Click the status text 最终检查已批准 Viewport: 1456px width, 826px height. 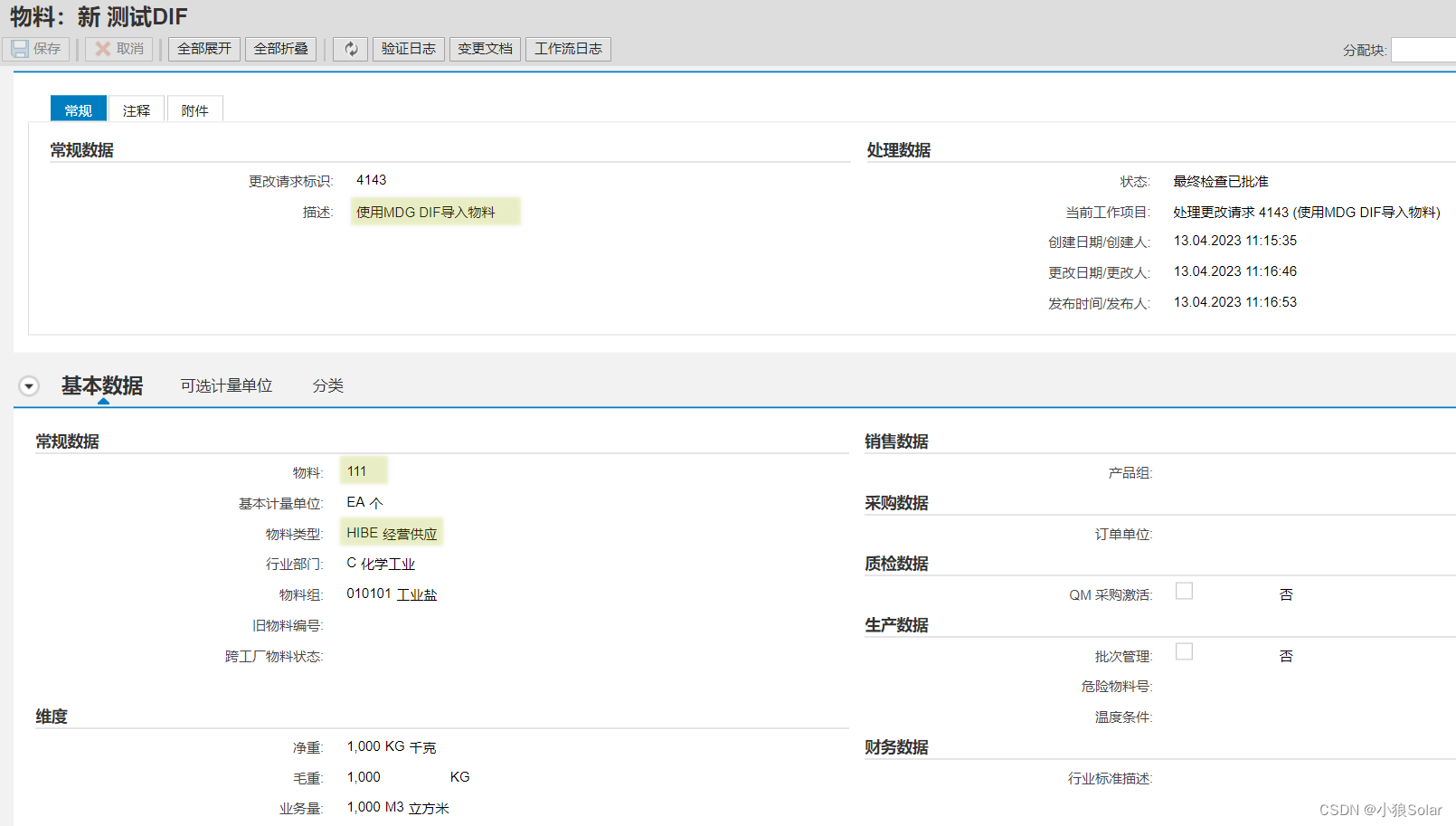1221,181
